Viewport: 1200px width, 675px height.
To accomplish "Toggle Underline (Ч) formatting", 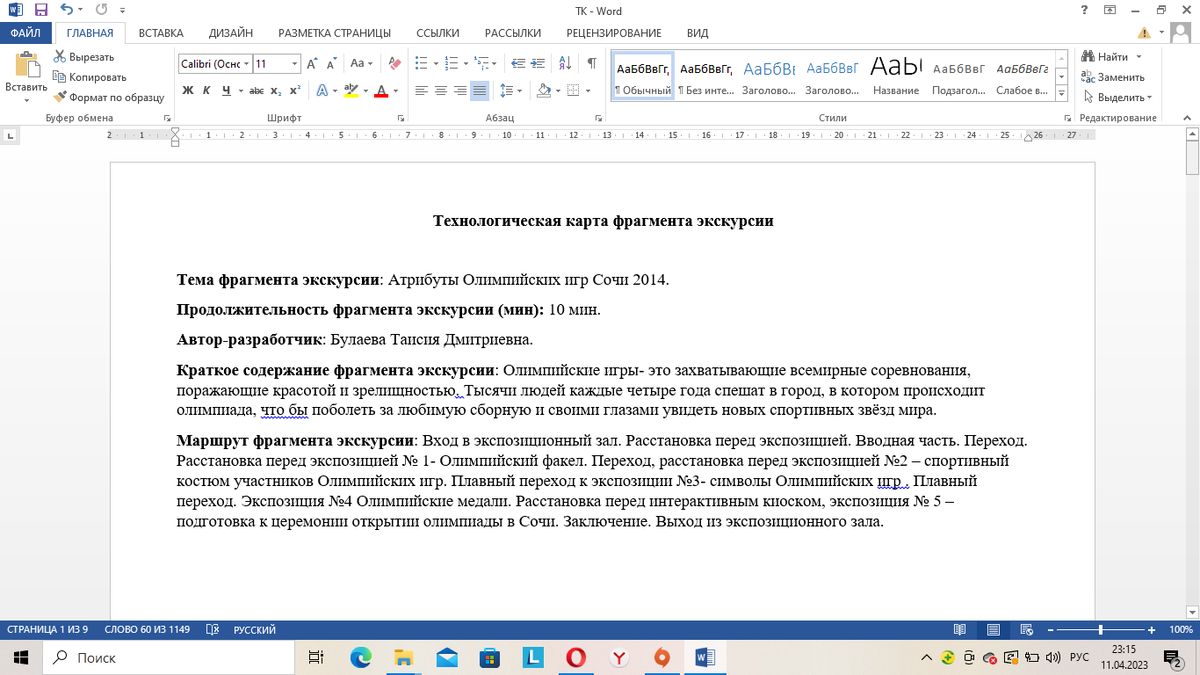I will point(226,90).
